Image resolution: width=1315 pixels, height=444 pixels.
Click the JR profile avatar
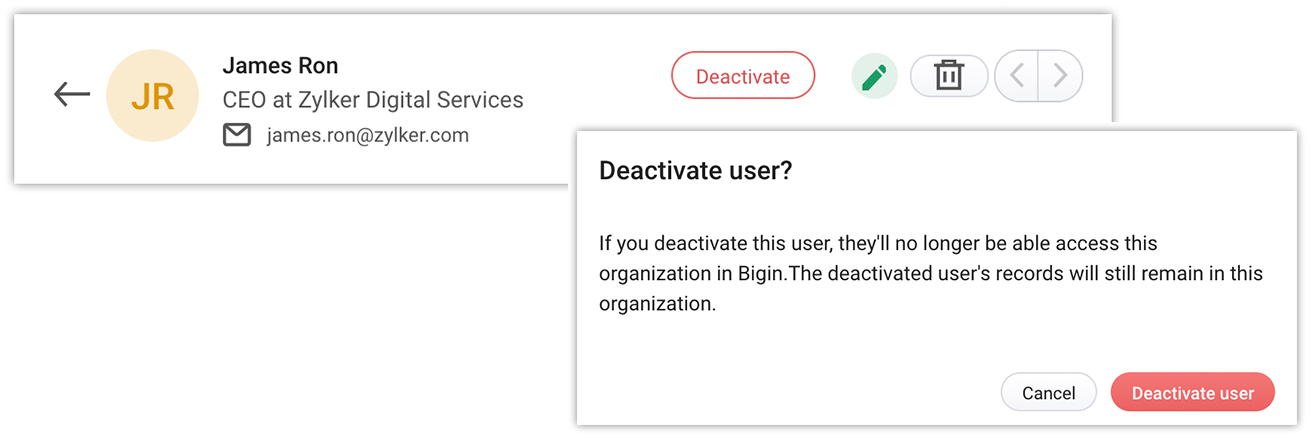pos(153,96)
